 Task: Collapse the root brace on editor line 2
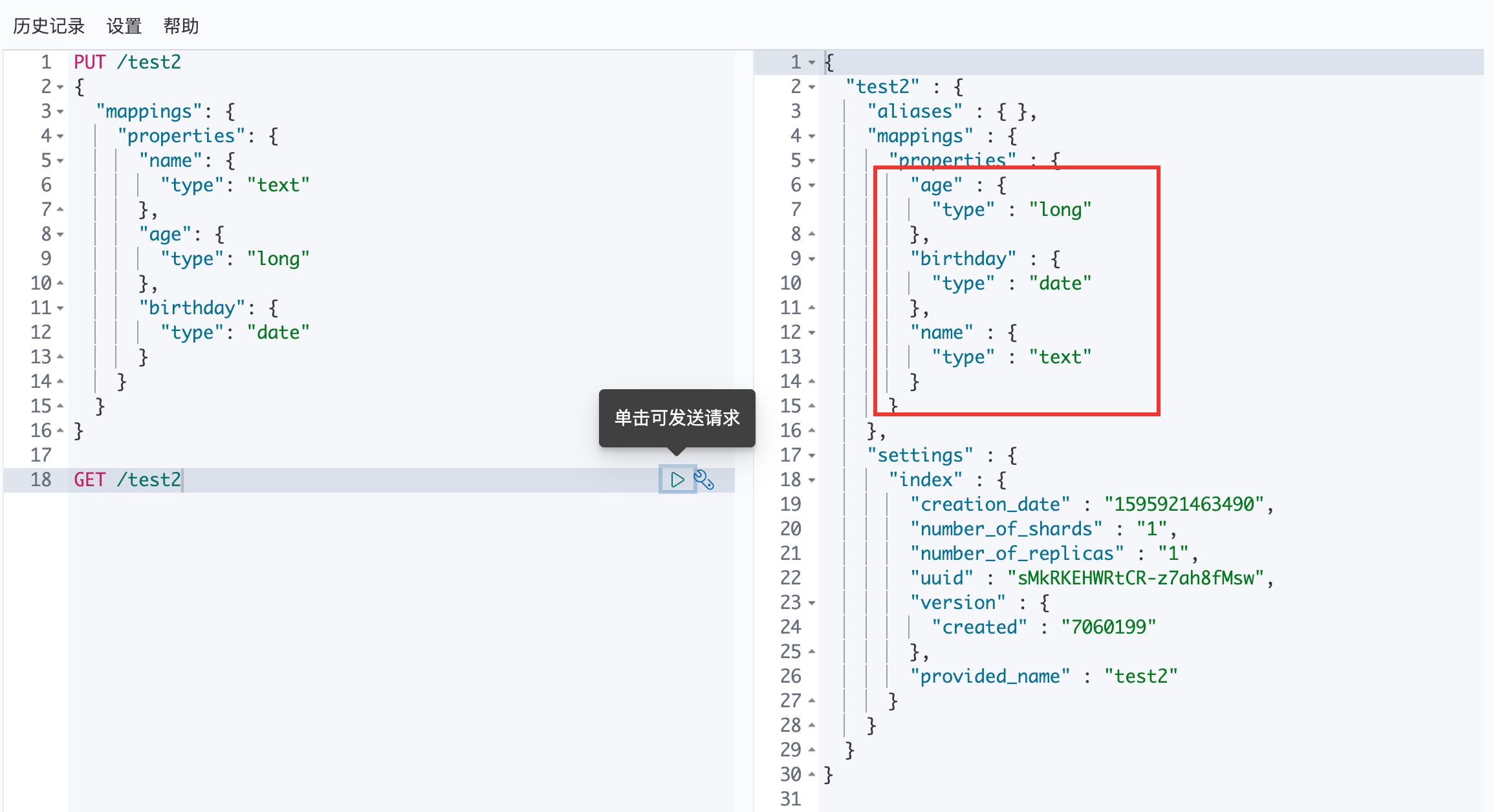[60, 87]
